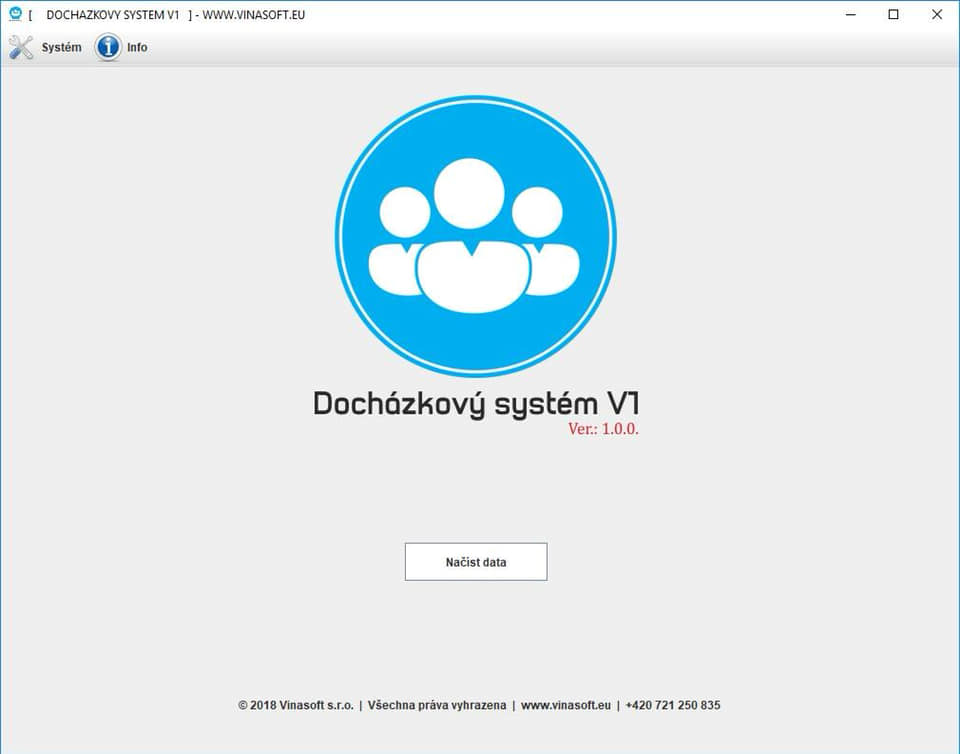Click the right person figure in logo
The height and width of the screenshot is (754, 960).
543,245
